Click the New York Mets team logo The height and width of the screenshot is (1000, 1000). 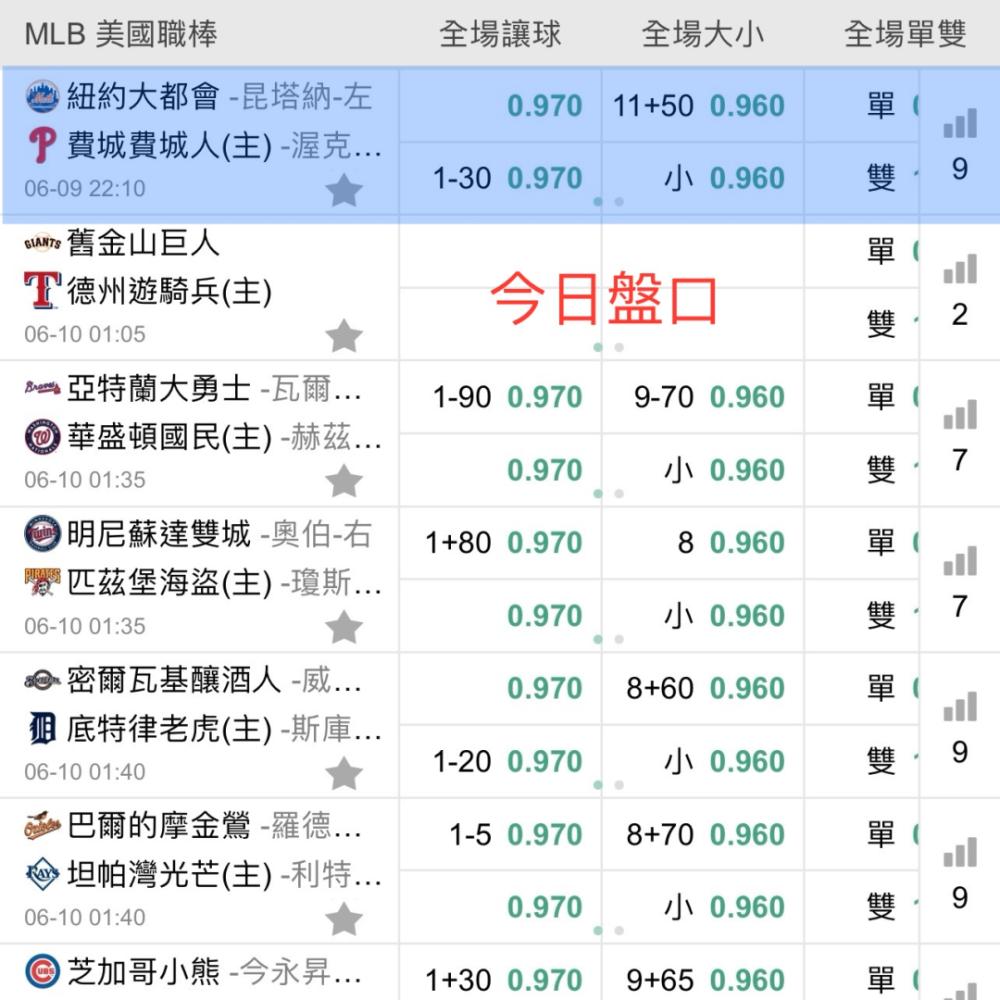coord(42,96)
